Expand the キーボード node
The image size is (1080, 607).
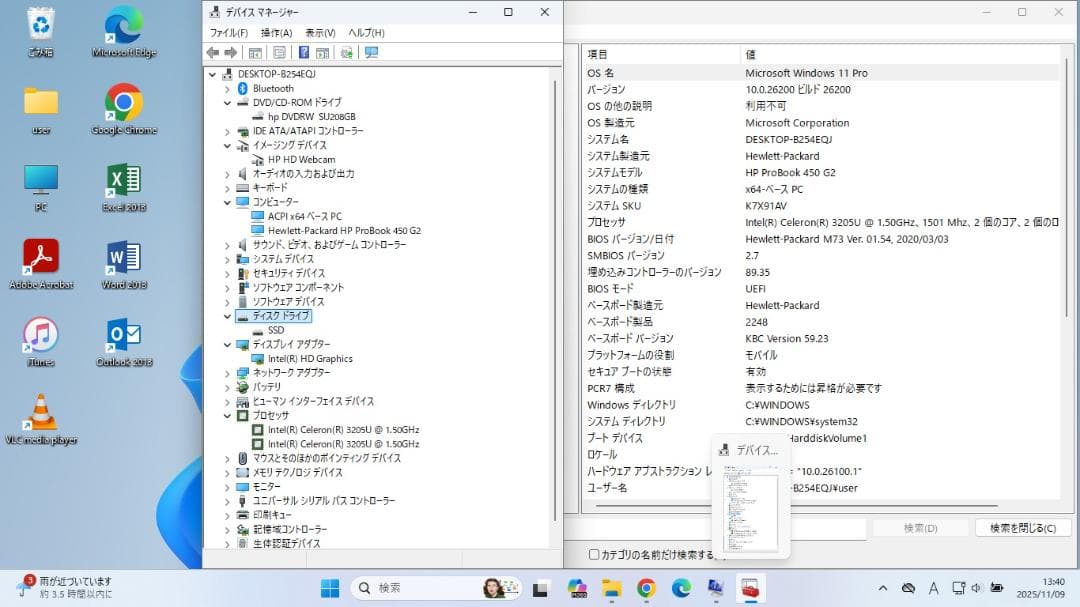pos(227,188)
